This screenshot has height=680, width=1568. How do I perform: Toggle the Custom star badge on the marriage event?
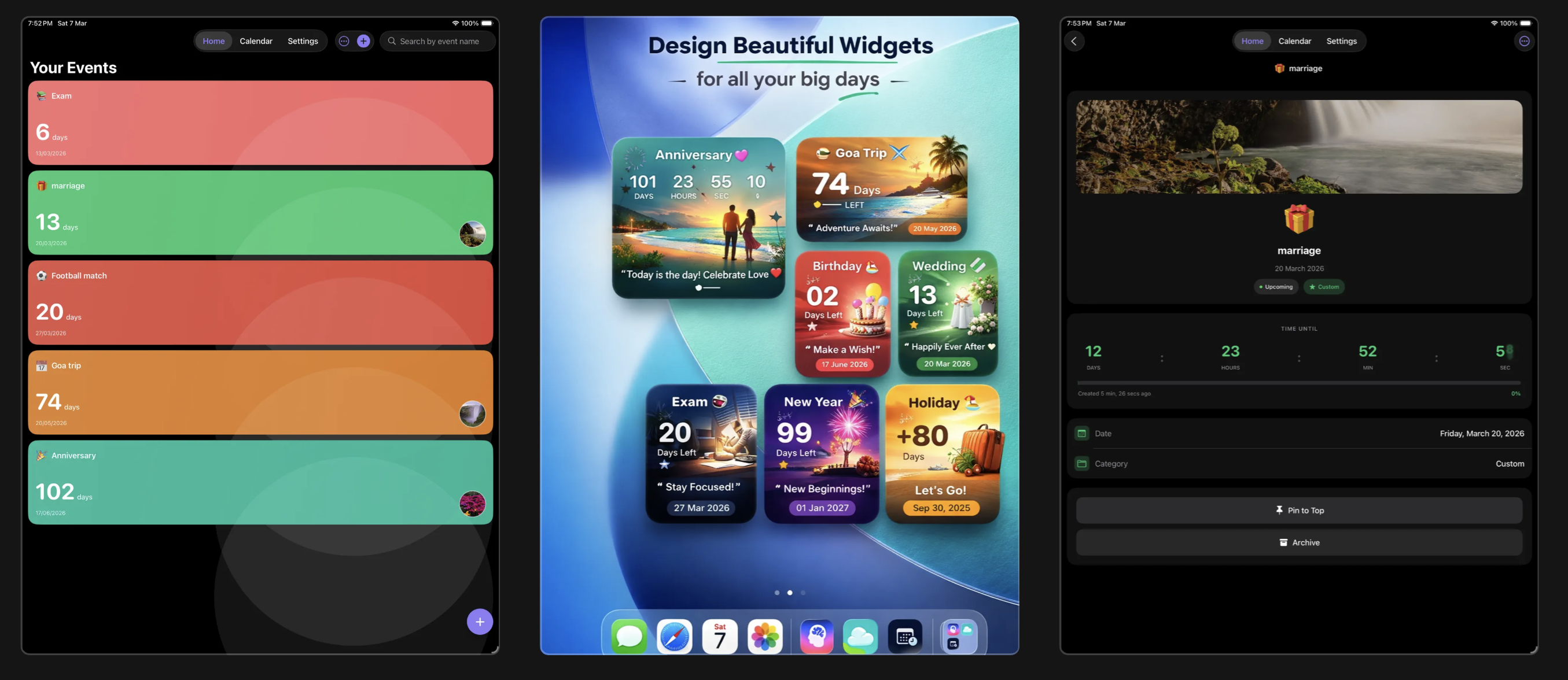click(x=1324, y=286)
